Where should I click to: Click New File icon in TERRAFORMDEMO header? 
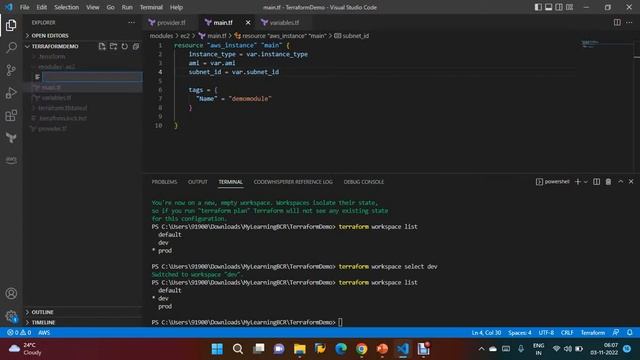tap(102, 47)
